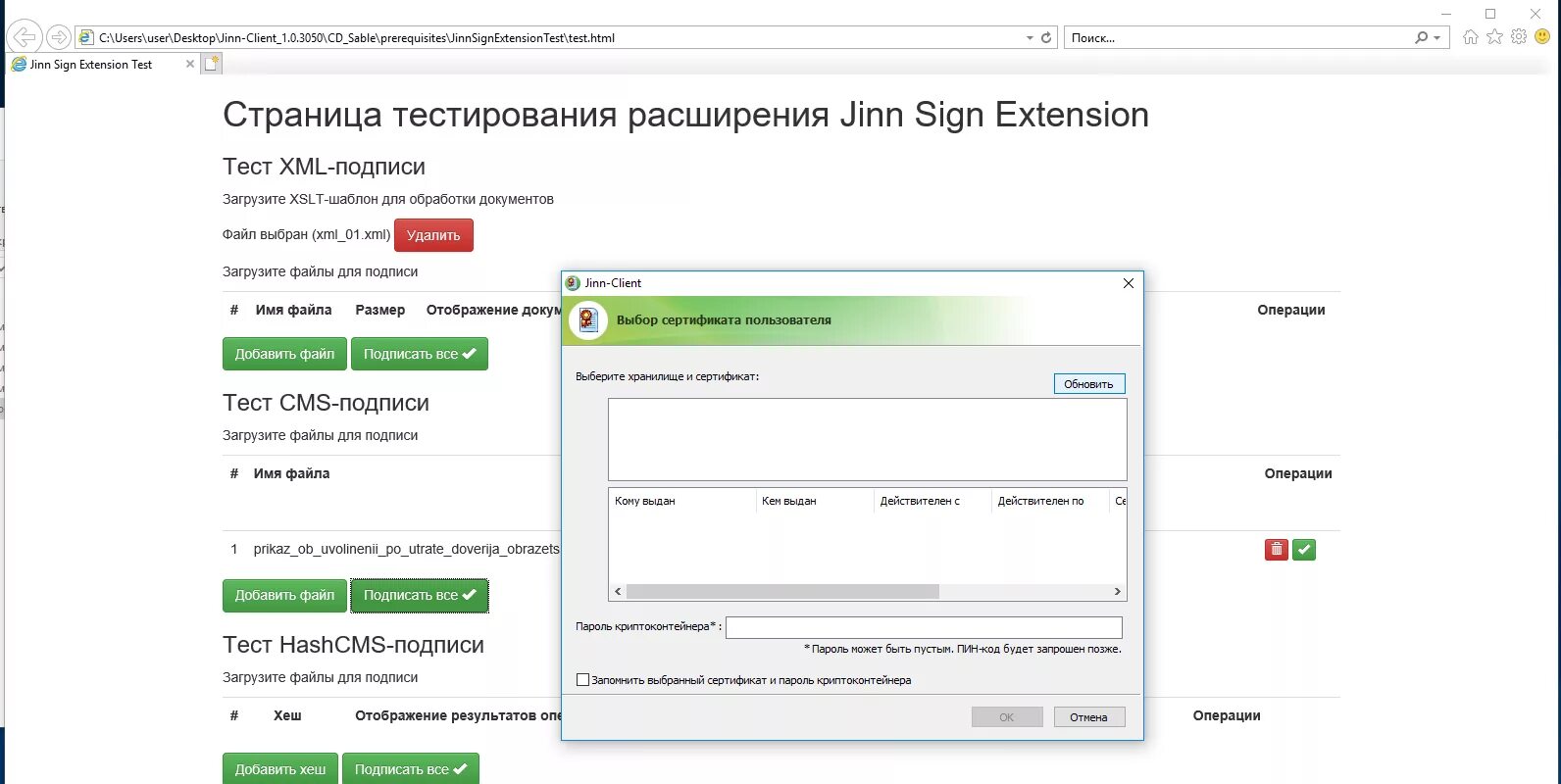Click Подписать все under CMS-подписи
This screenshot has height=784, width=1561.
[x=420, y=595]
